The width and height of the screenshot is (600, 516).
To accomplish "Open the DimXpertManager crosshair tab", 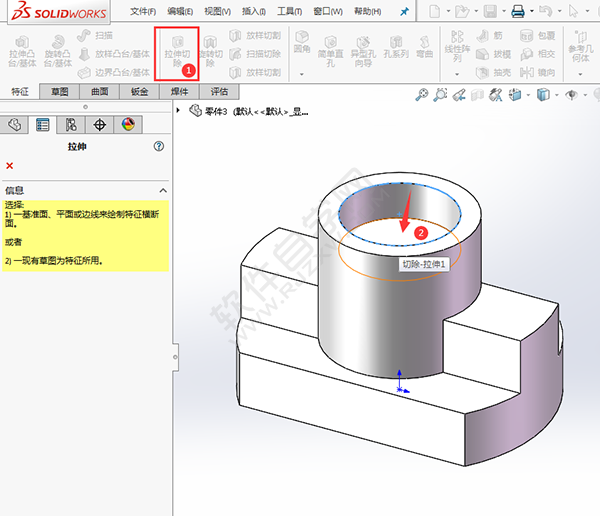I will pyautogui.click(x=98, y=125).
